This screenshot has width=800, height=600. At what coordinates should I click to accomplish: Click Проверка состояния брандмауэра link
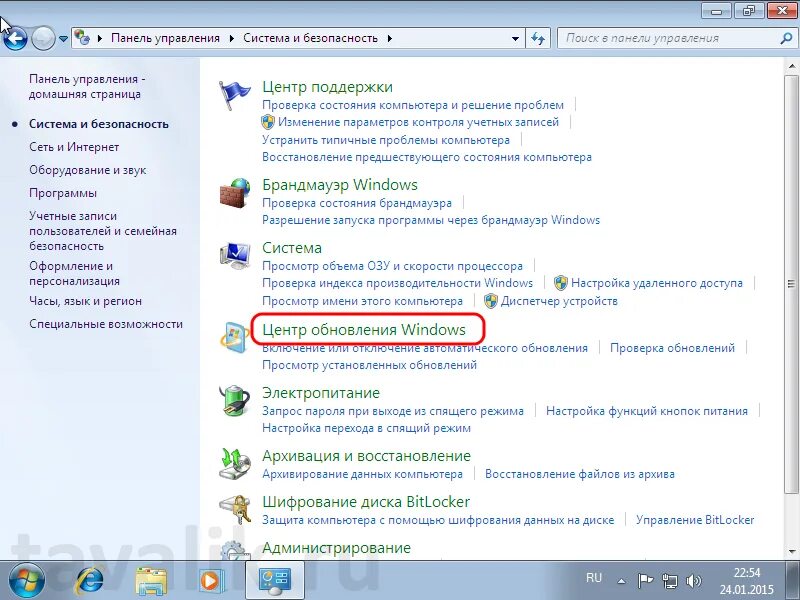(x=357, y=203)
